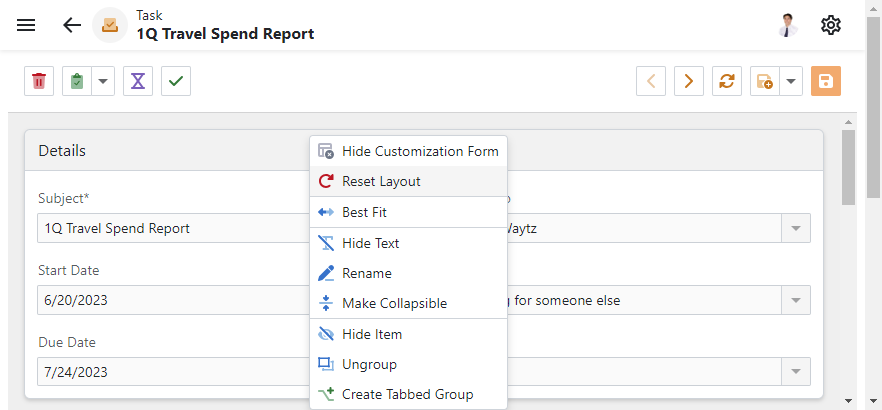Viewport: 882px width, 410px height.
Task: Click the orange Refresh icon
Action: point(727,81)
